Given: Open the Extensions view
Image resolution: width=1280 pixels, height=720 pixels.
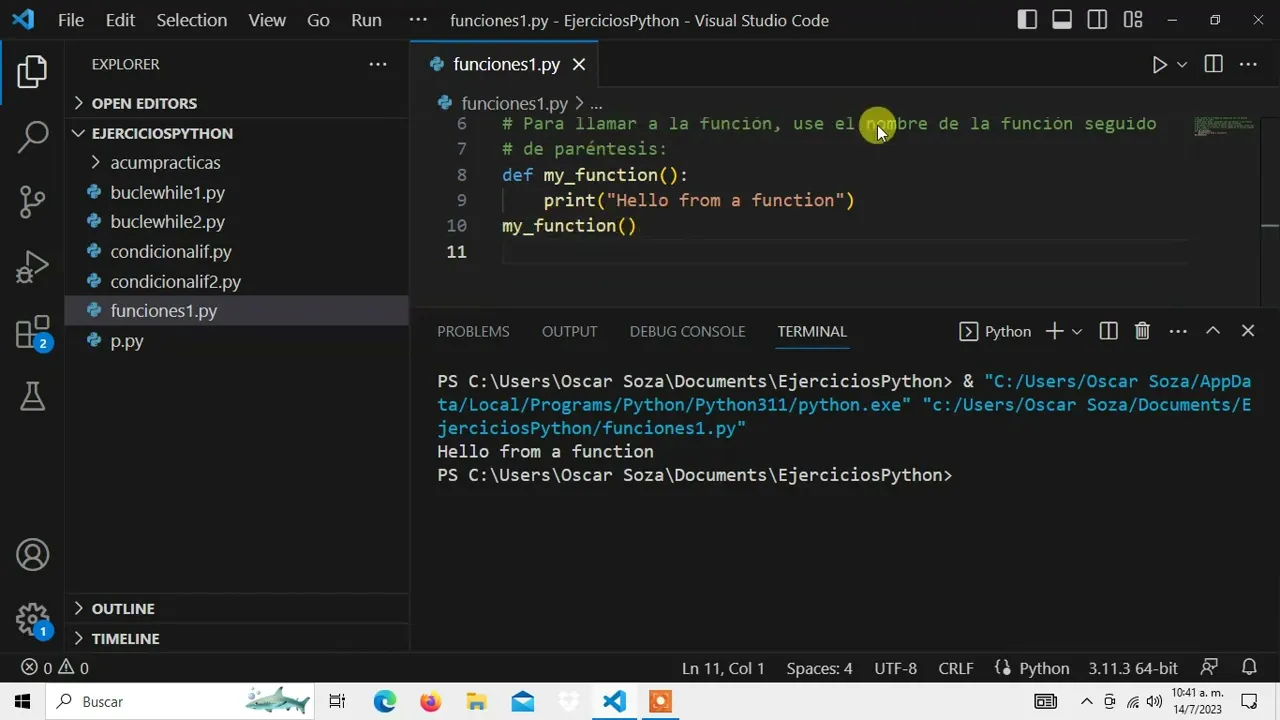Looking at the screenshot, I should pos(32,332).
